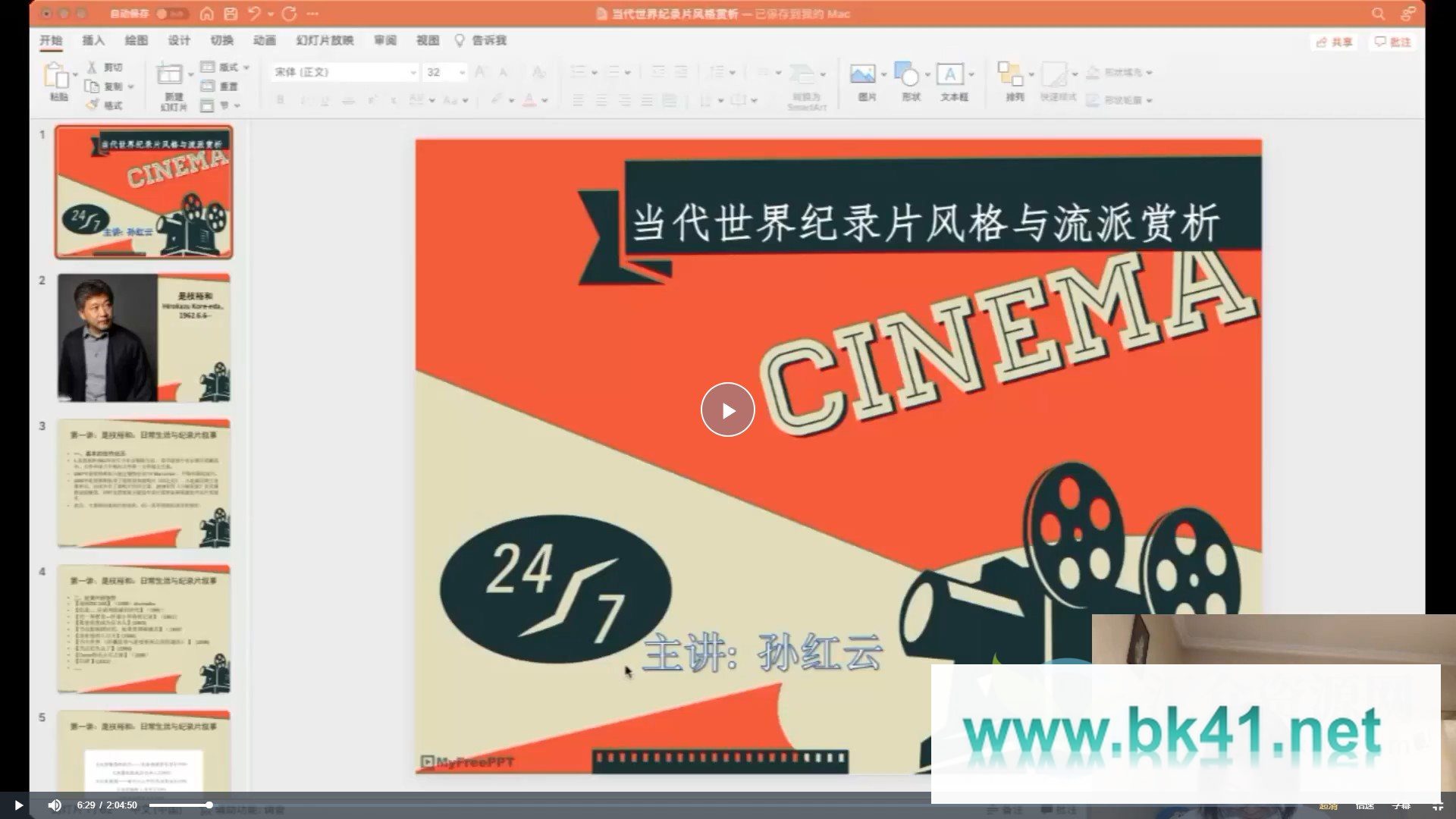Open the 幻灯片放映 ribbon tab
This screenshot has width=1456, height=819.
point(325,40)
